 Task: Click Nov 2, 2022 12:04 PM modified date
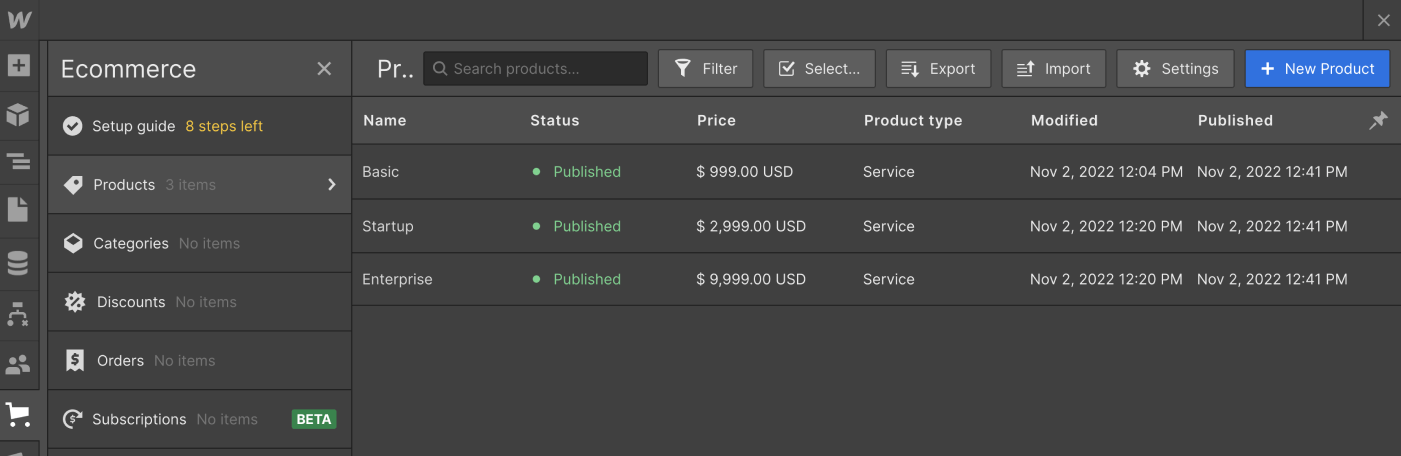pyautogui.click(x=1106, y=172)
